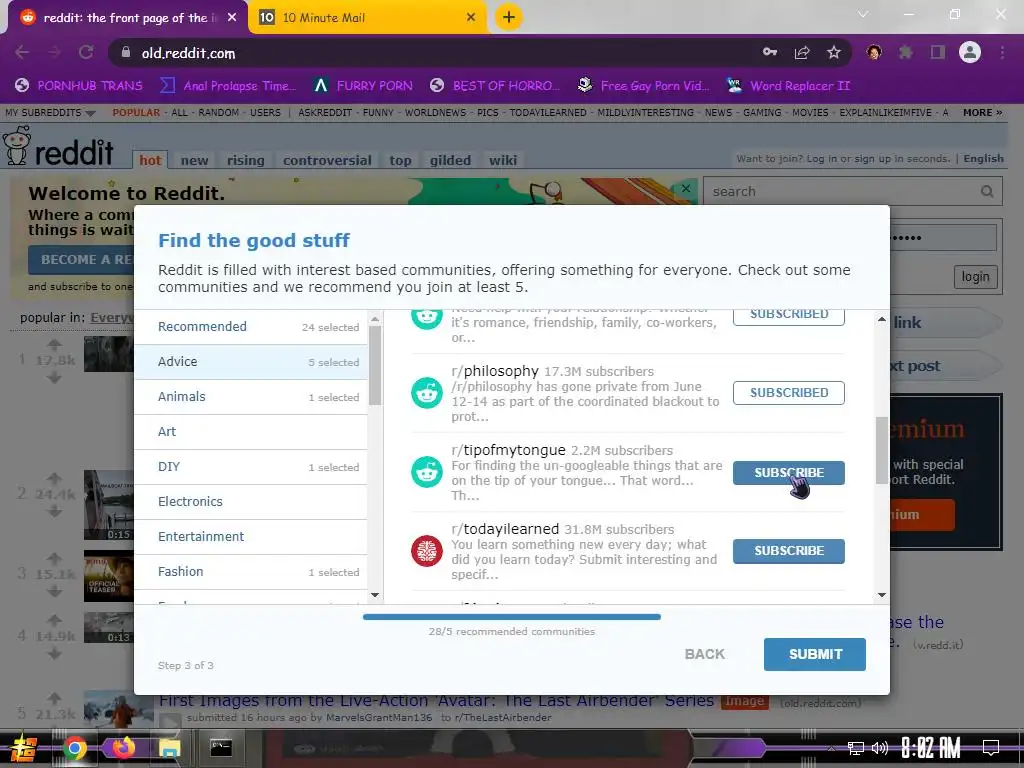Subscribe to r/todayilearned
Viewport: 1024px width, 768px height.
coord(788,551)
